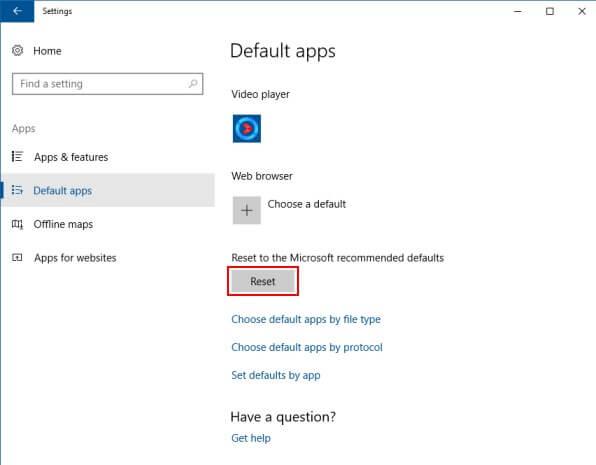This screenshot has height=465, width=596.
Task: Open Choose default apps by protocol
Action: click(x=307, y=347)
